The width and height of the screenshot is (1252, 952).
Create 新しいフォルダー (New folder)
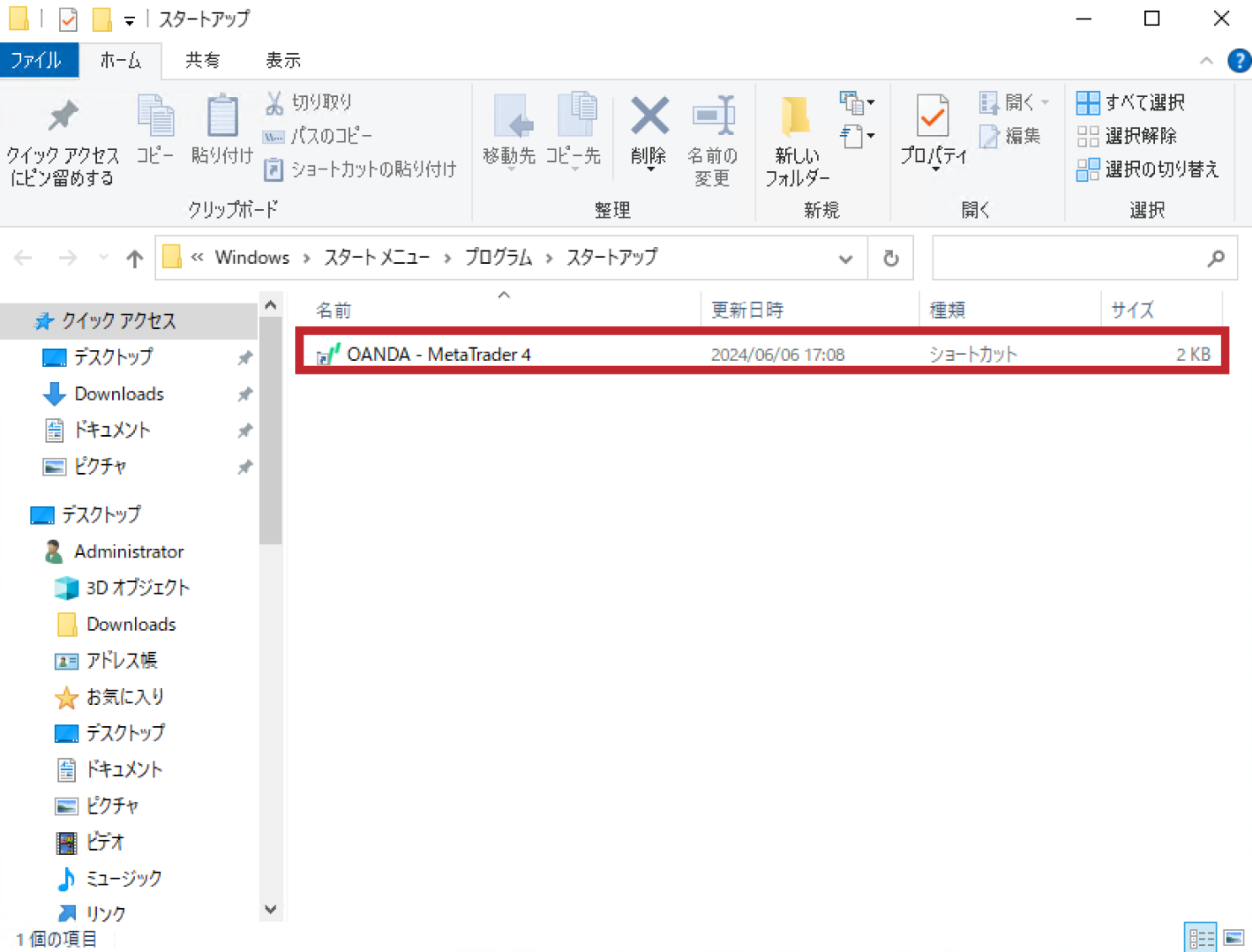(x=797, y=140)
